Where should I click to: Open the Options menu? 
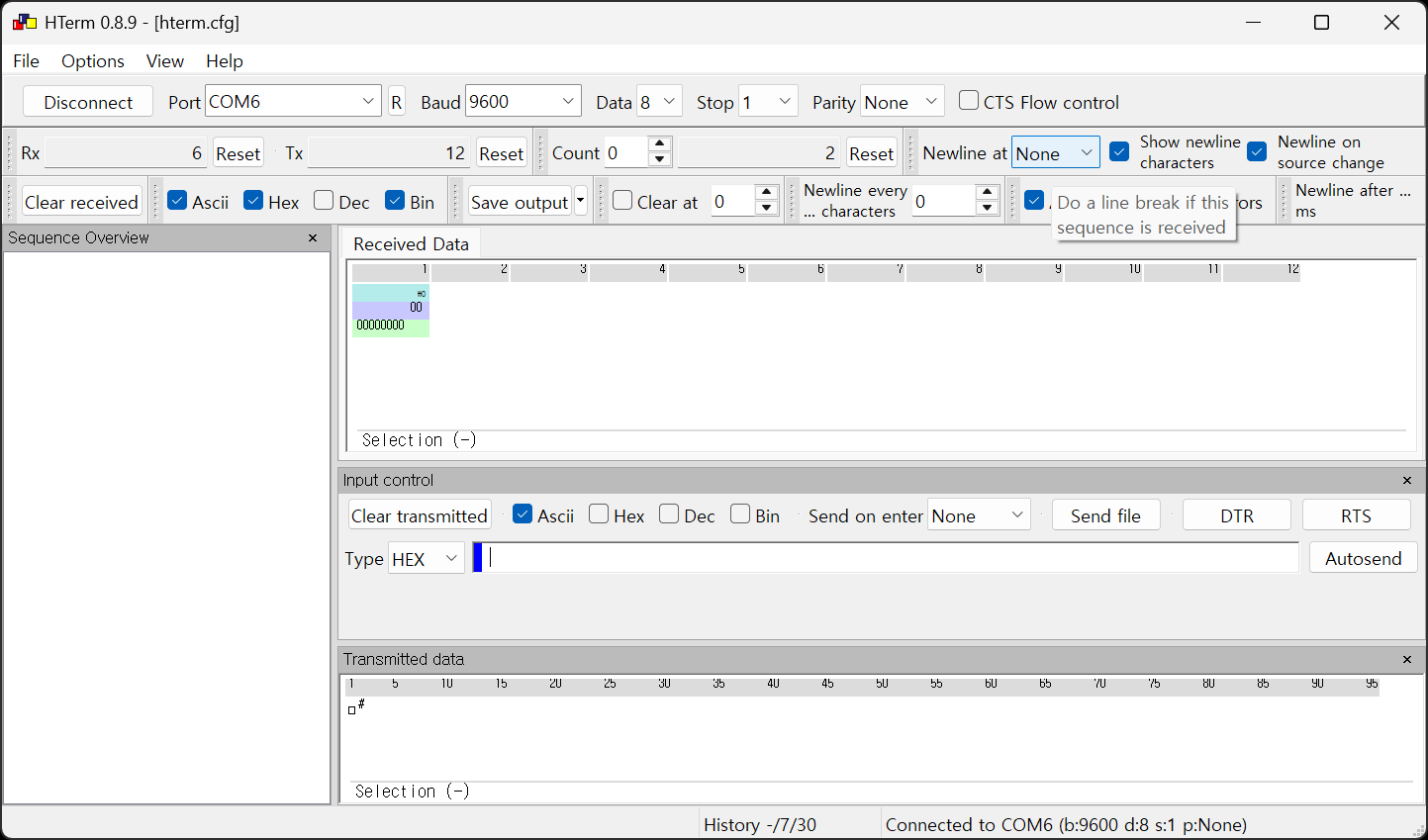pos(93,61)
